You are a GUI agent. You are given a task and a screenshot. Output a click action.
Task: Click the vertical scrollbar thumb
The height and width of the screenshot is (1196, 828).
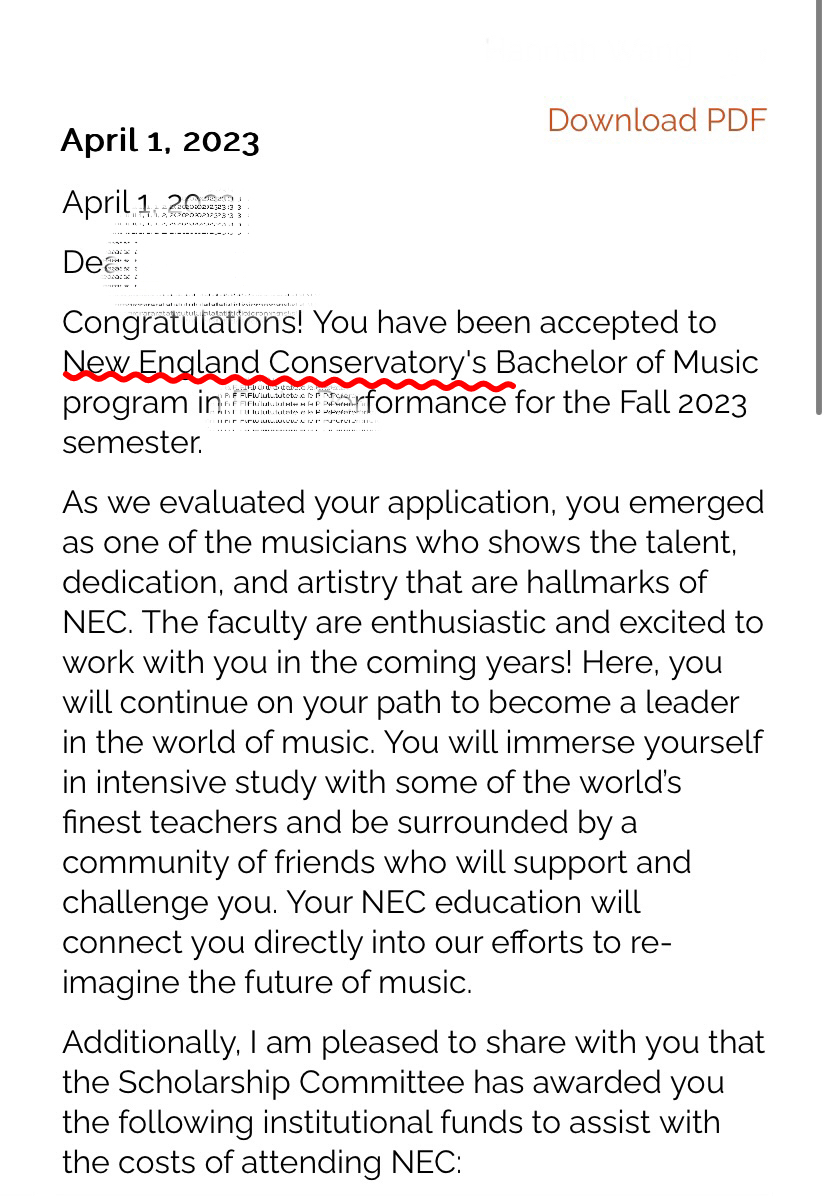click(819, 207)
